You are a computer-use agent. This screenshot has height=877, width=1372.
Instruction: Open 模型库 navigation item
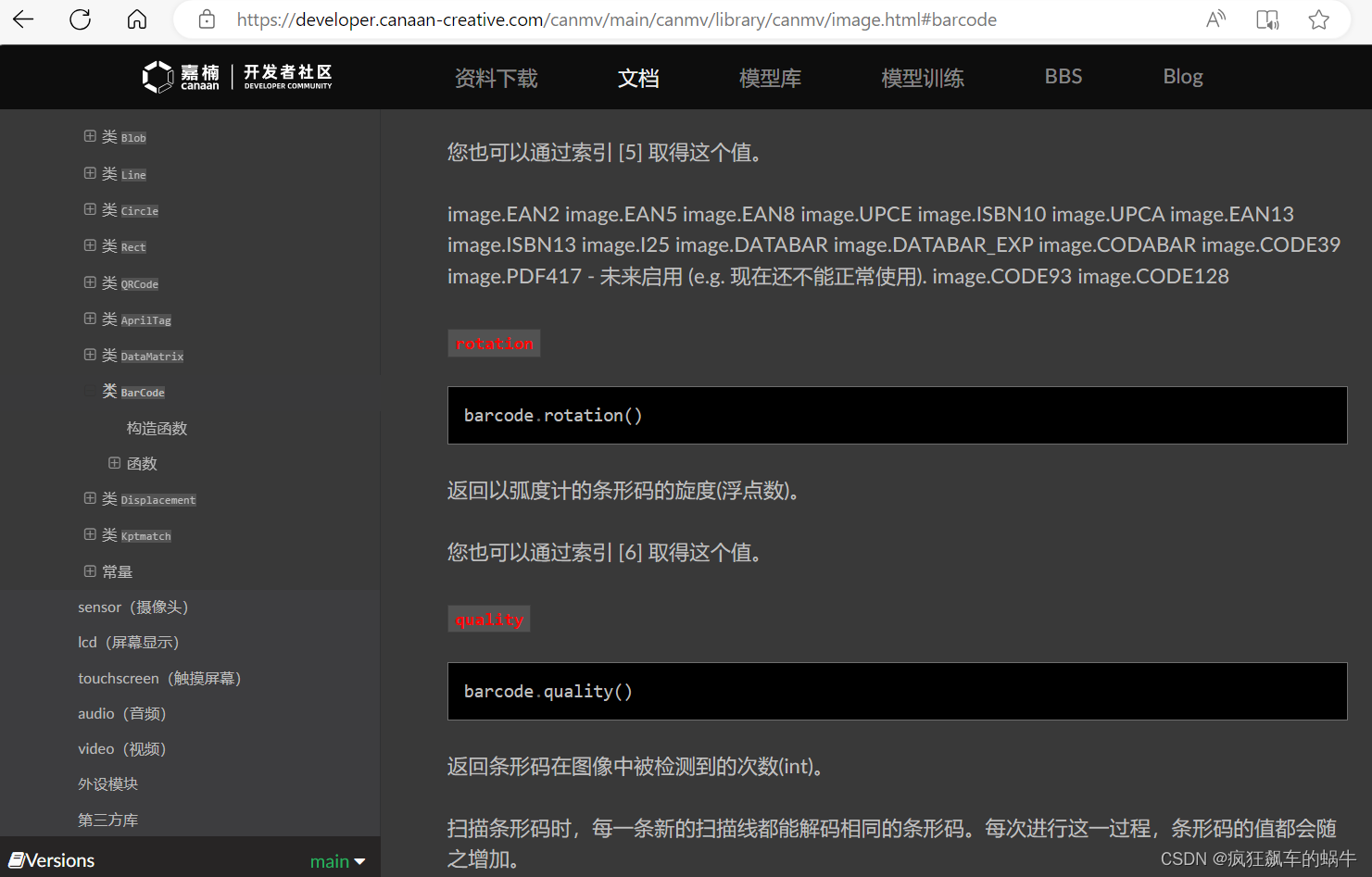pos(770,78)
